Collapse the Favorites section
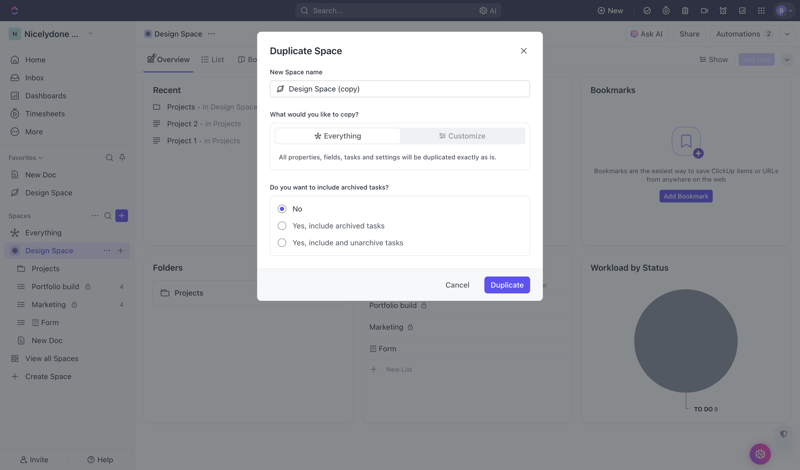 (x=26, y=158)
